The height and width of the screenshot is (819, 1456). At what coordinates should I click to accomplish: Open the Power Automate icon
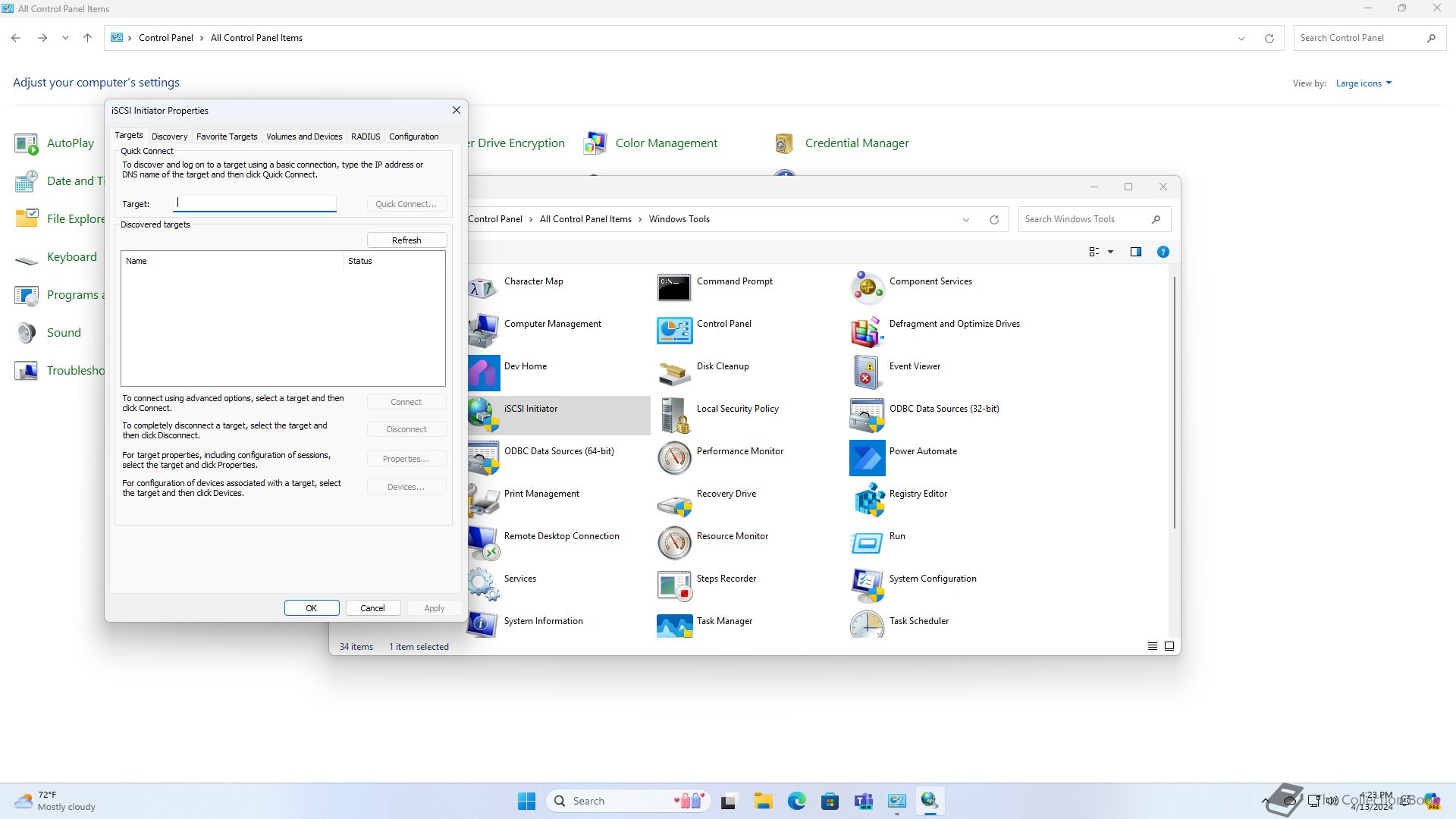[x=867, y=457]
